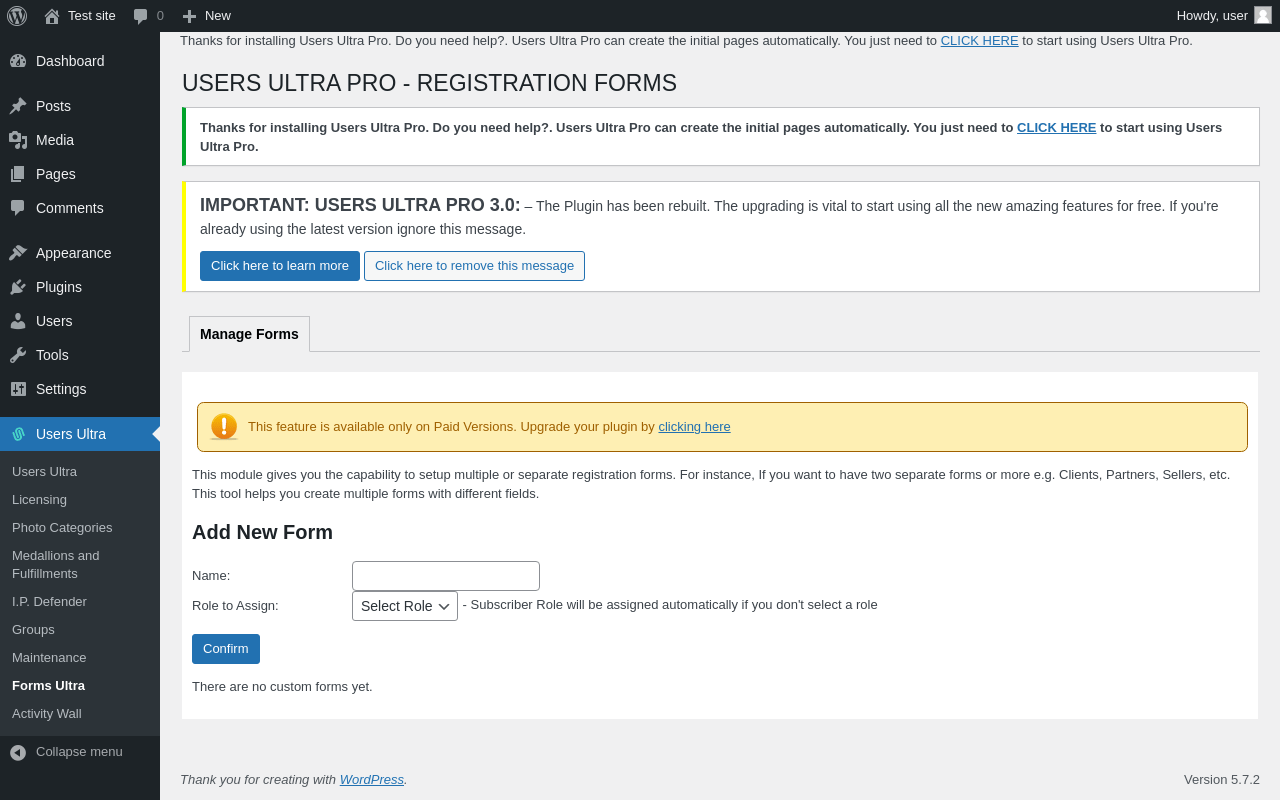The width and height of the screenshot is (1280, 800).
Task: Click the Media icon in sidebar
Action: [18, 140]
